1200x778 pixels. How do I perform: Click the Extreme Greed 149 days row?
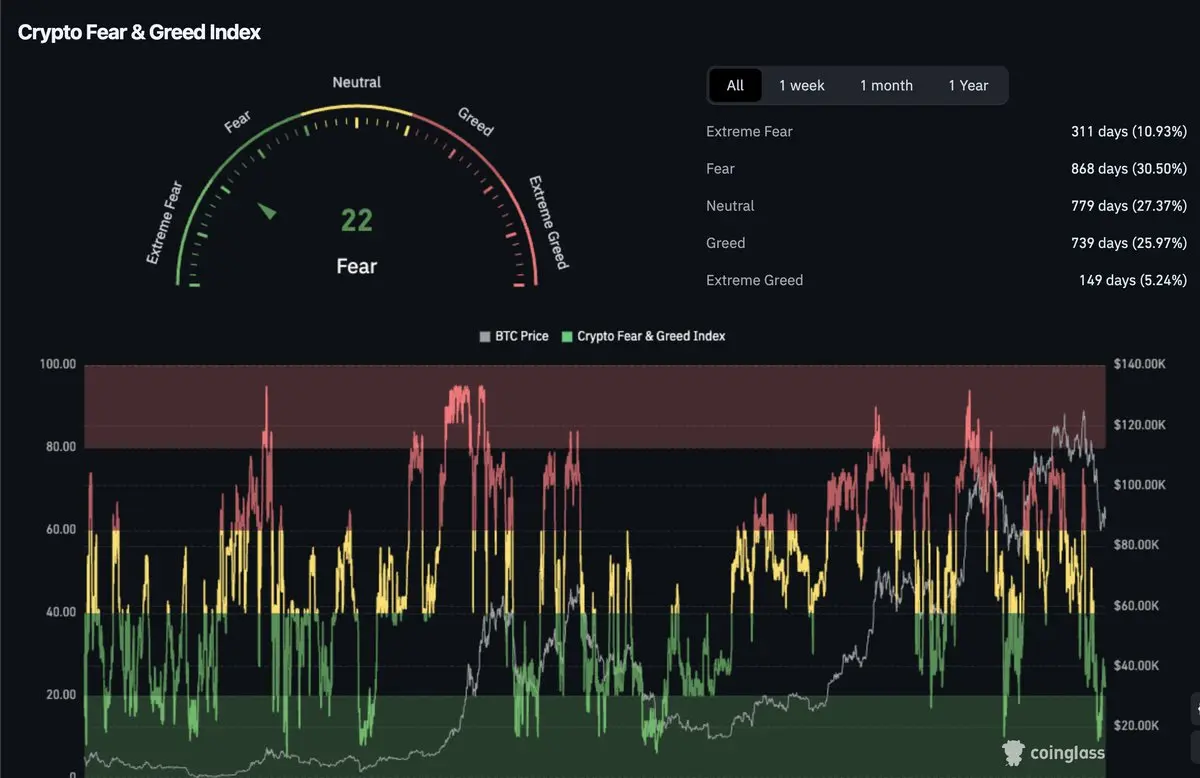[x=946, y=280]
